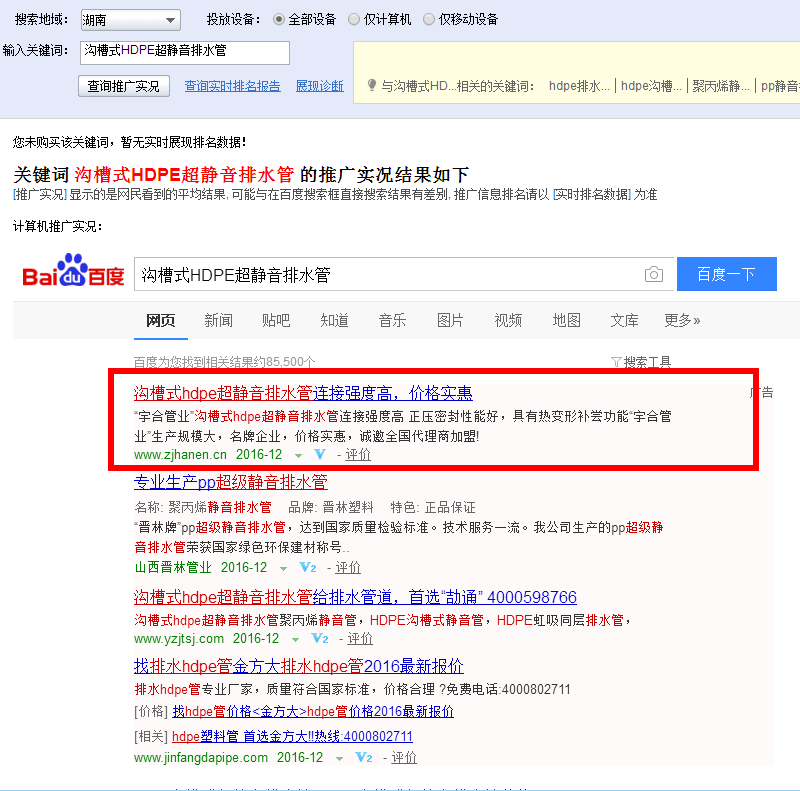Switch to the 知道 tab
The width and height of the screenshot is (800, 791).
point(334,320)
